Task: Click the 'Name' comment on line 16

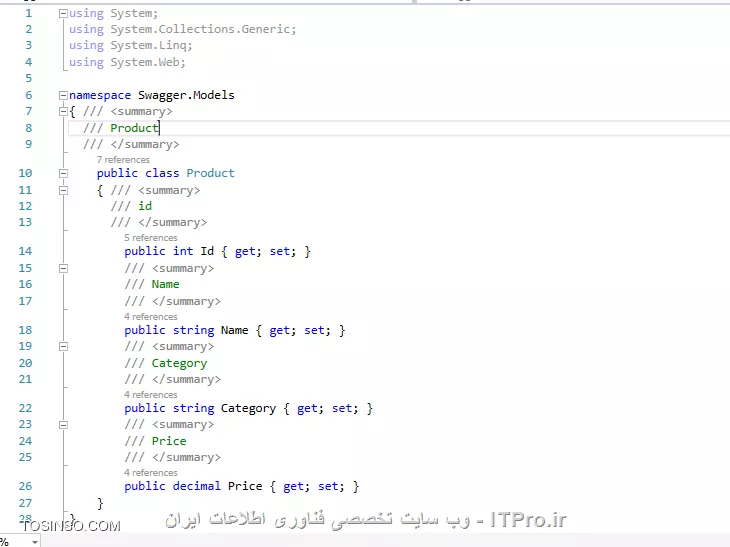Action: [x=165, y=284]
